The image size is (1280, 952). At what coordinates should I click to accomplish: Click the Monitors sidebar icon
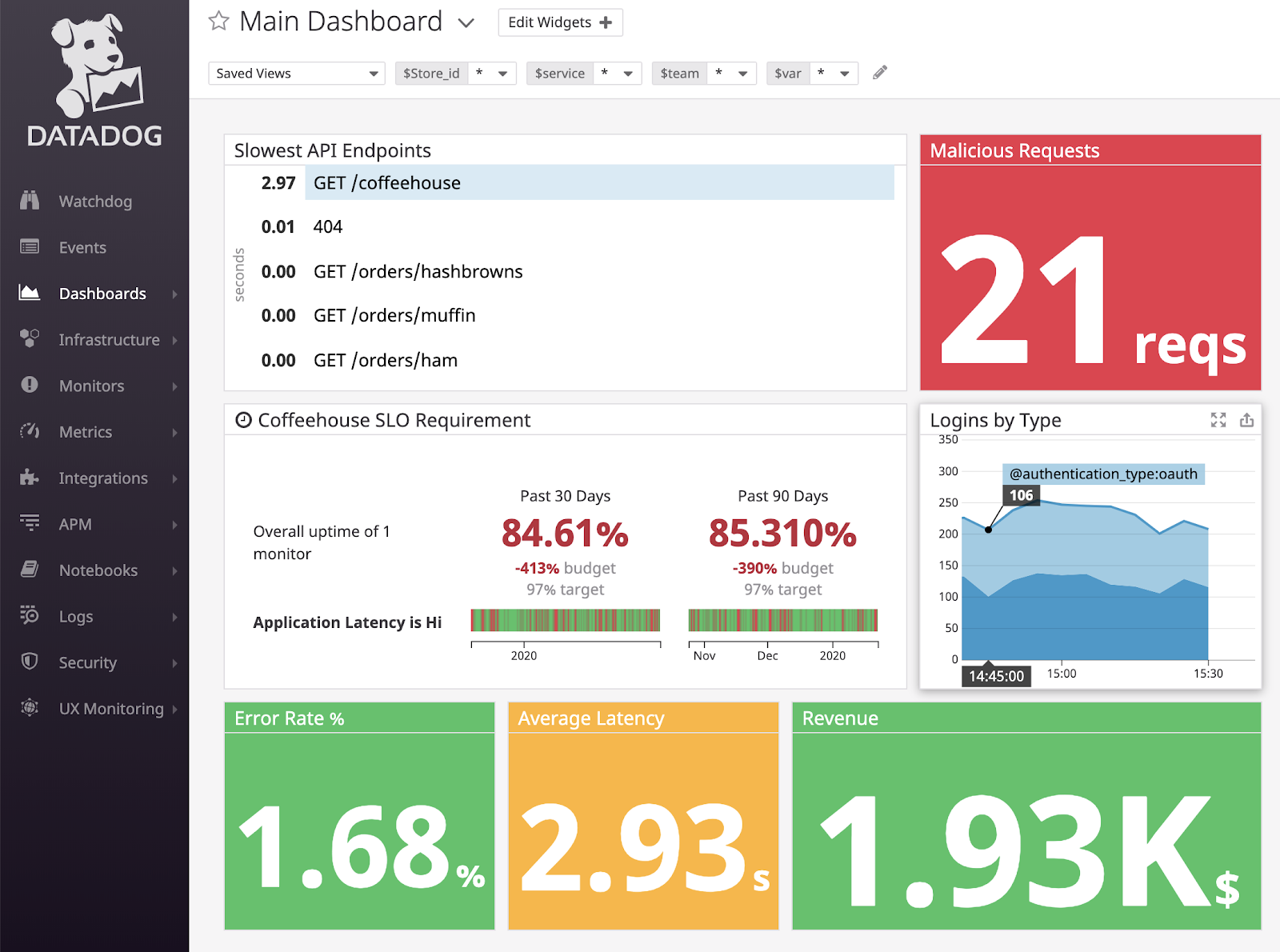click(x=30, y=386)
